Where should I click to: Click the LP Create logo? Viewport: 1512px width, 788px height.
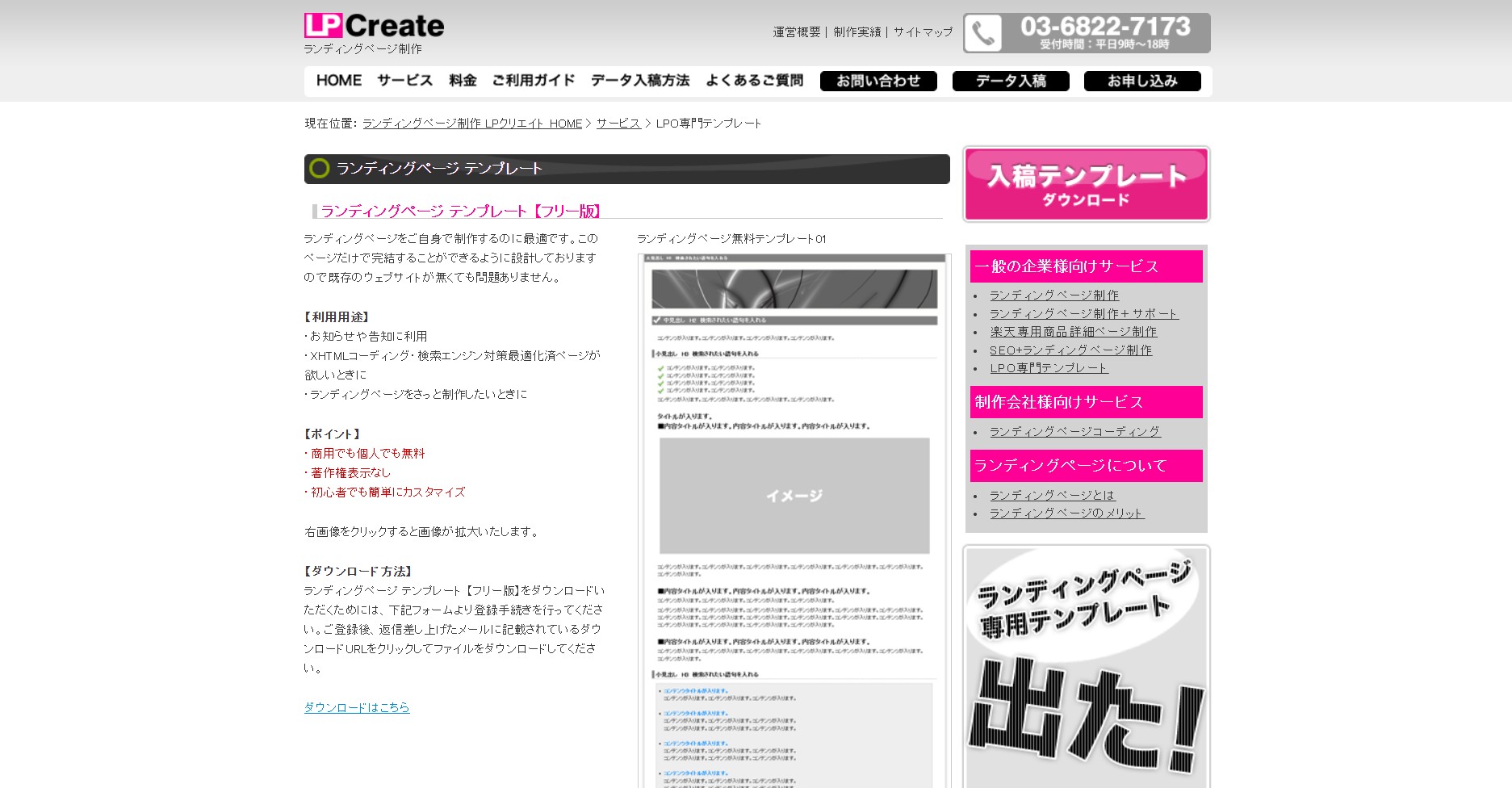[x=374, y=27]
